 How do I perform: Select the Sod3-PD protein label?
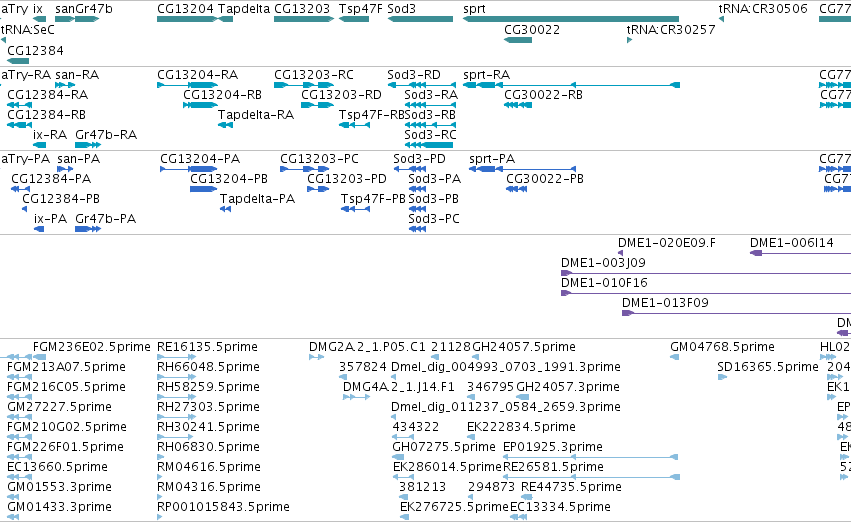[x=420, y=159]
